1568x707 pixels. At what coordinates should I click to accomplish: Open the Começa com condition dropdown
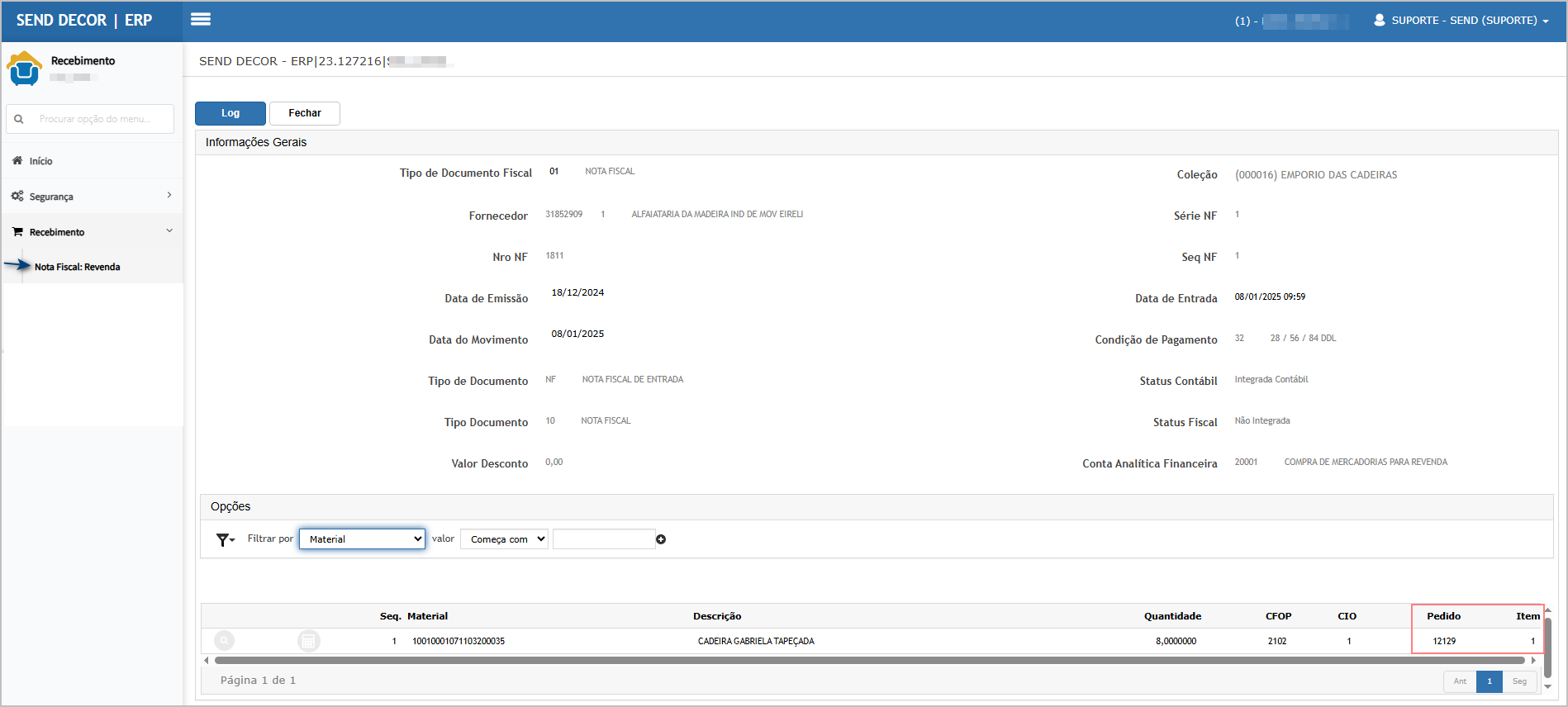pos(504,539)
